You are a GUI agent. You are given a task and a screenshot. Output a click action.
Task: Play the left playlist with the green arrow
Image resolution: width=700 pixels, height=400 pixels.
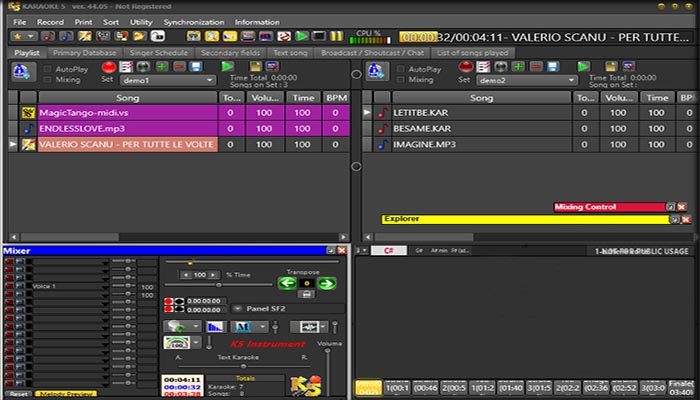pos(228,67)
